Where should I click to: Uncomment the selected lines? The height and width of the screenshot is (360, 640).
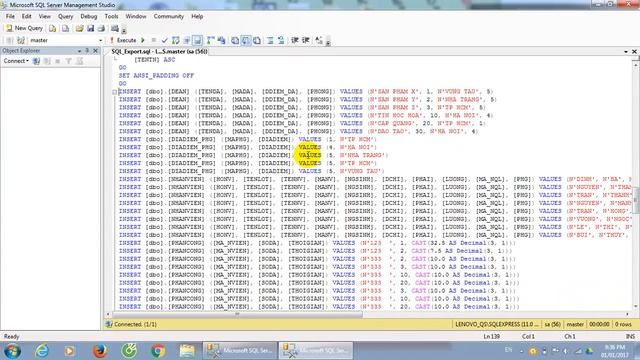coord(281,40)
